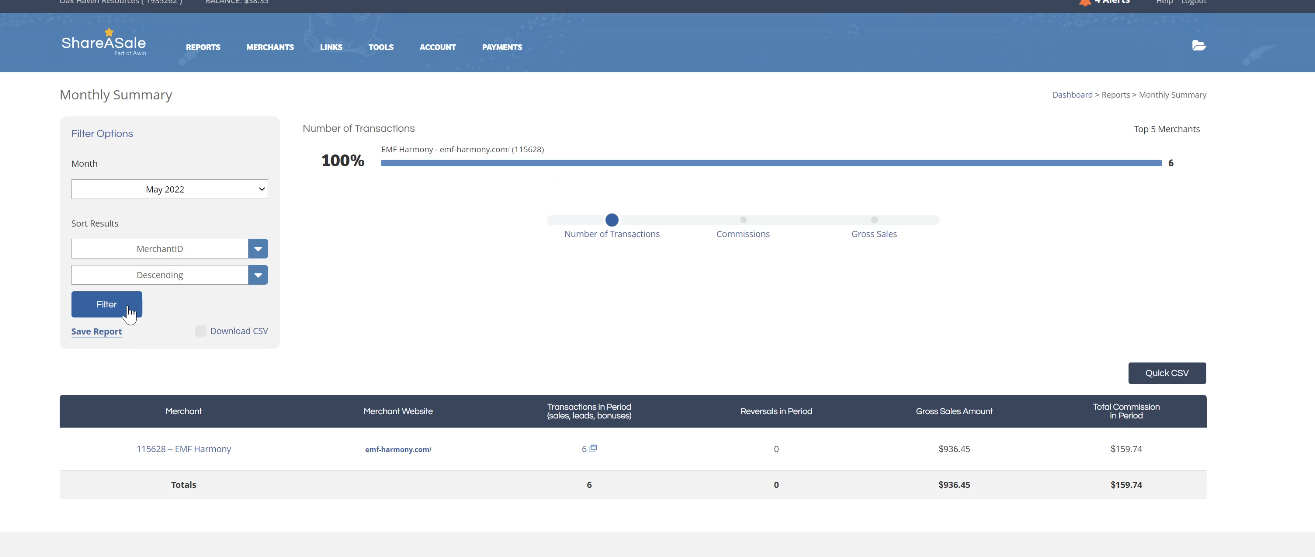Click the EMF Harmony transactions bar

771,162
